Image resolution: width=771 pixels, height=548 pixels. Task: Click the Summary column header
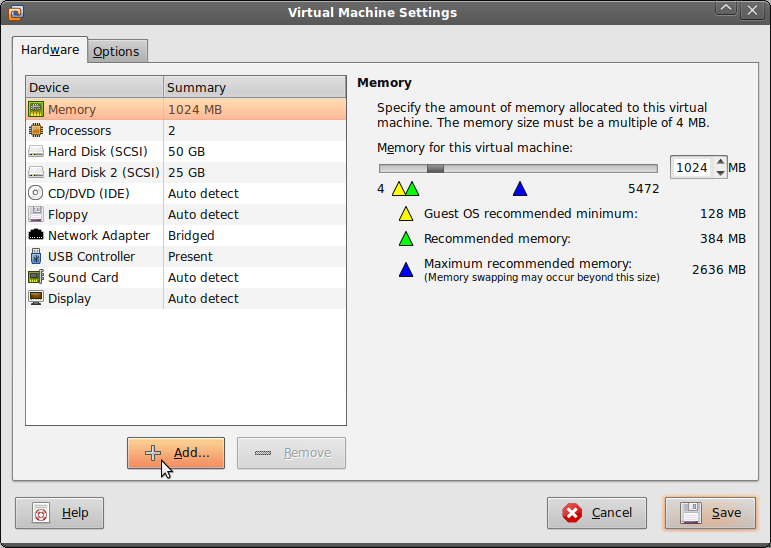[x=255, y=88]
